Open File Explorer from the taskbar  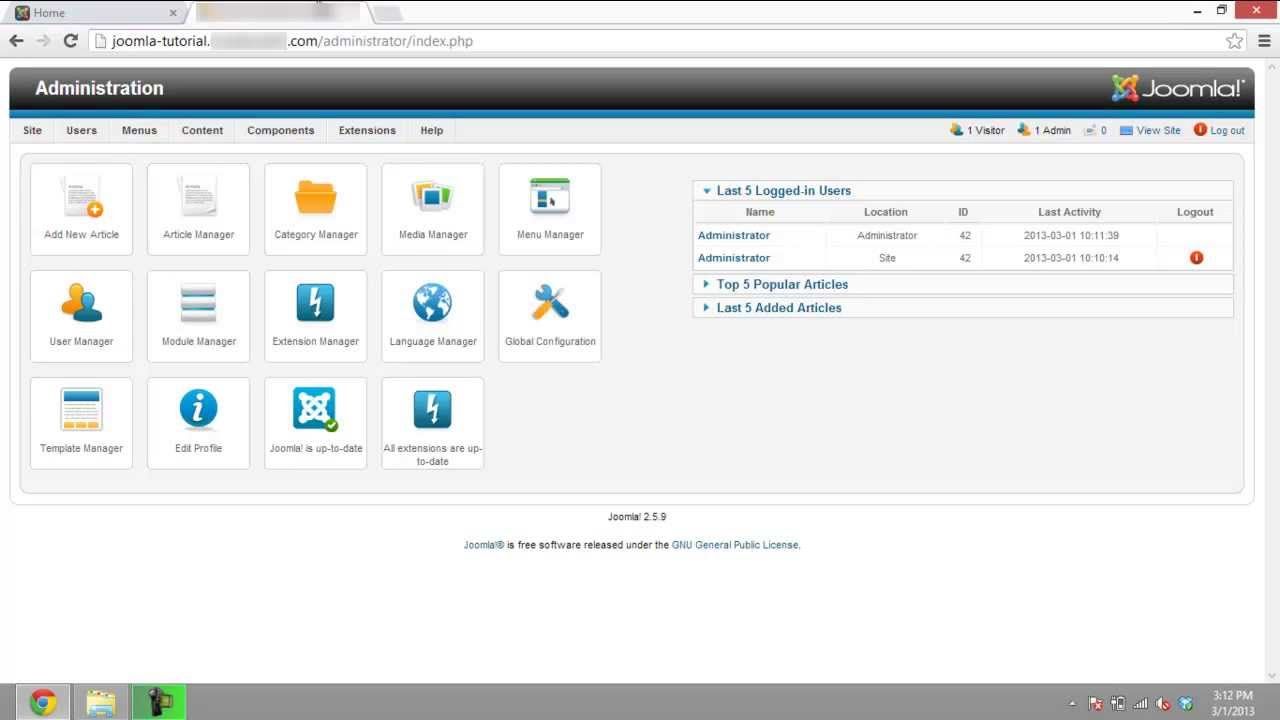pyautogui.click(x=101, y=702)
